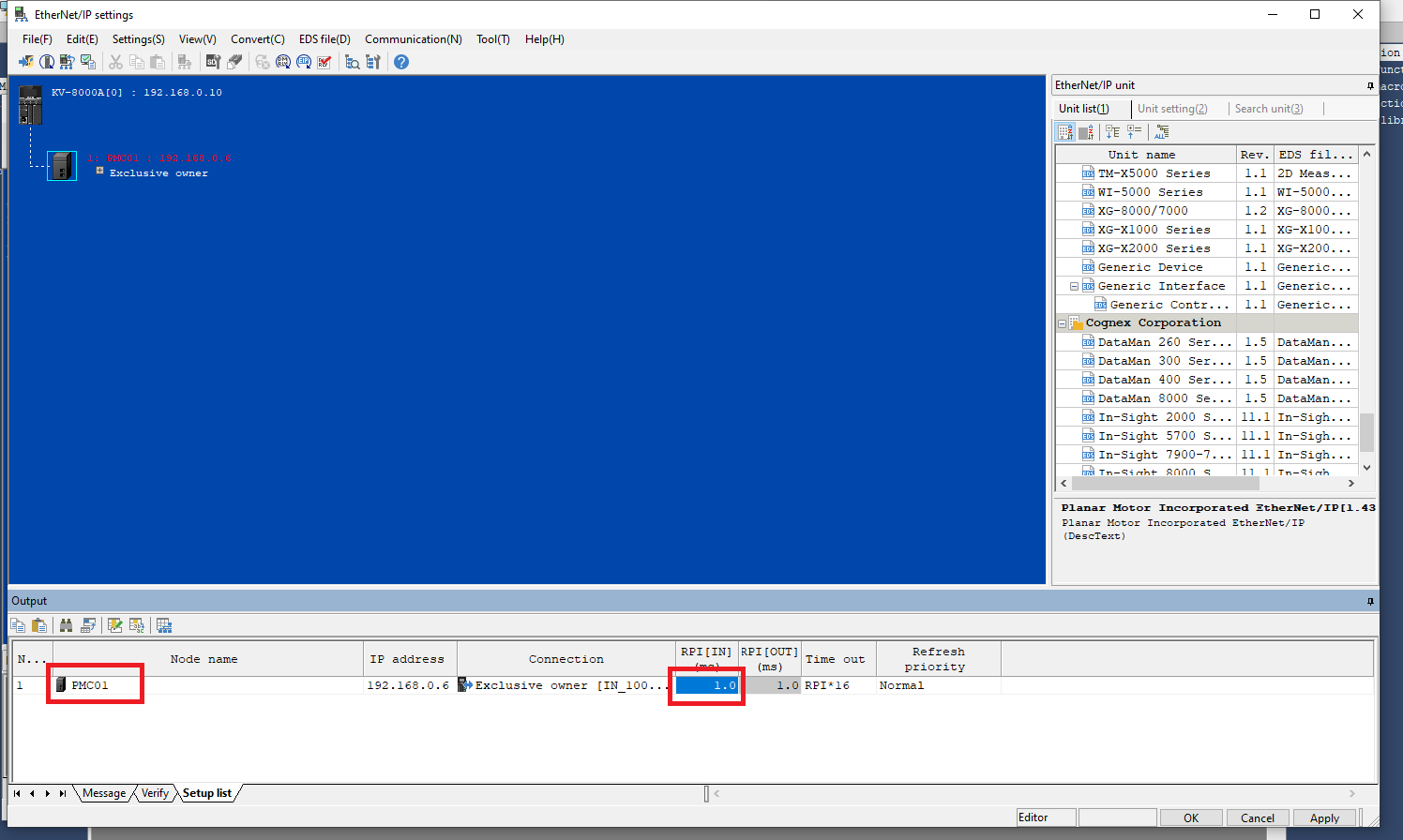Sort unit list with the A-Z sort icon

(1066, 131)
